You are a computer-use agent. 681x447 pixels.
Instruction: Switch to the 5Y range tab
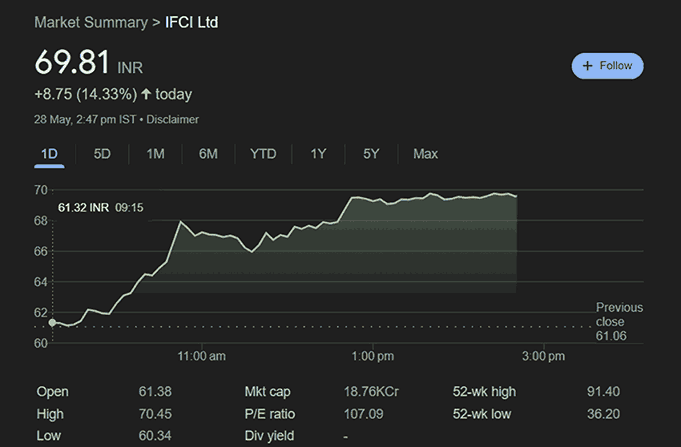(x=371, y=154)
